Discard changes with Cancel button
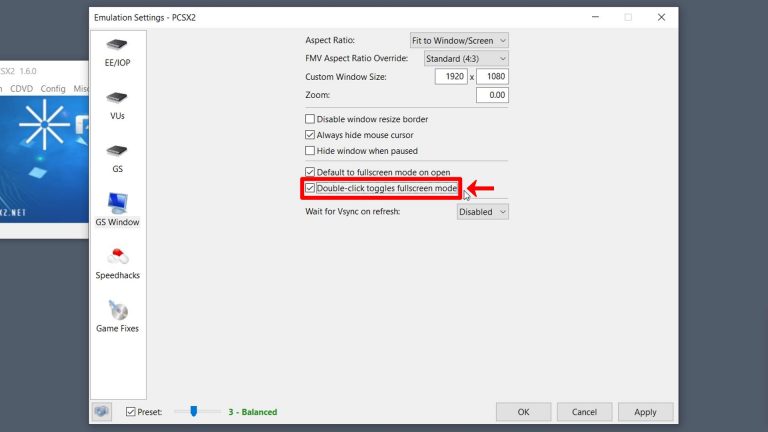The image size is (768, 432). [x=584, y=412]
